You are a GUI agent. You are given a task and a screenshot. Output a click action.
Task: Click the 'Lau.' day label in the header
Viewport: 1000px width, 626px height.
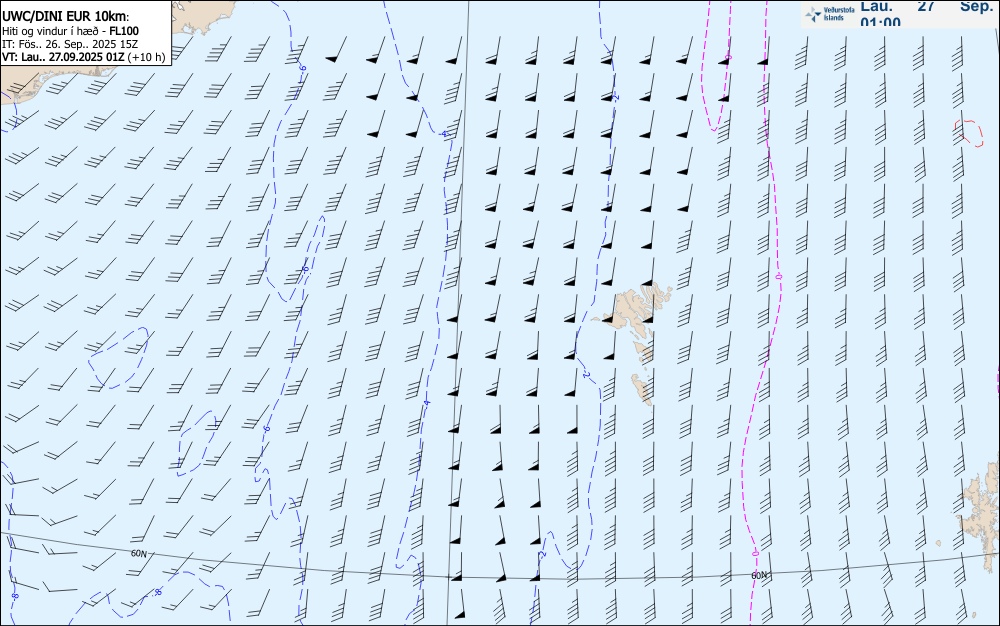pos(877,6)
